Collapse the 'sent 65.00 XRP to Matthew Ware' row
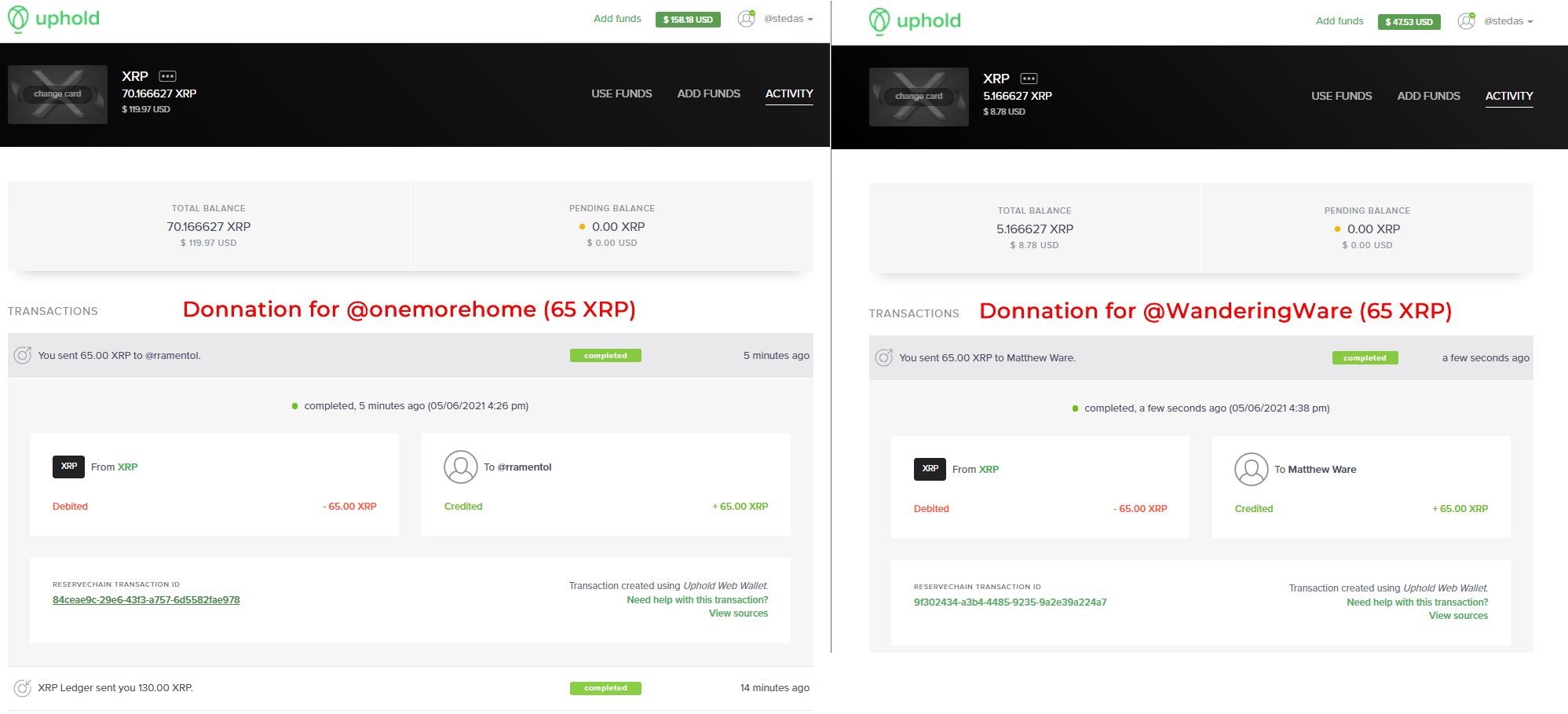 1178,357
